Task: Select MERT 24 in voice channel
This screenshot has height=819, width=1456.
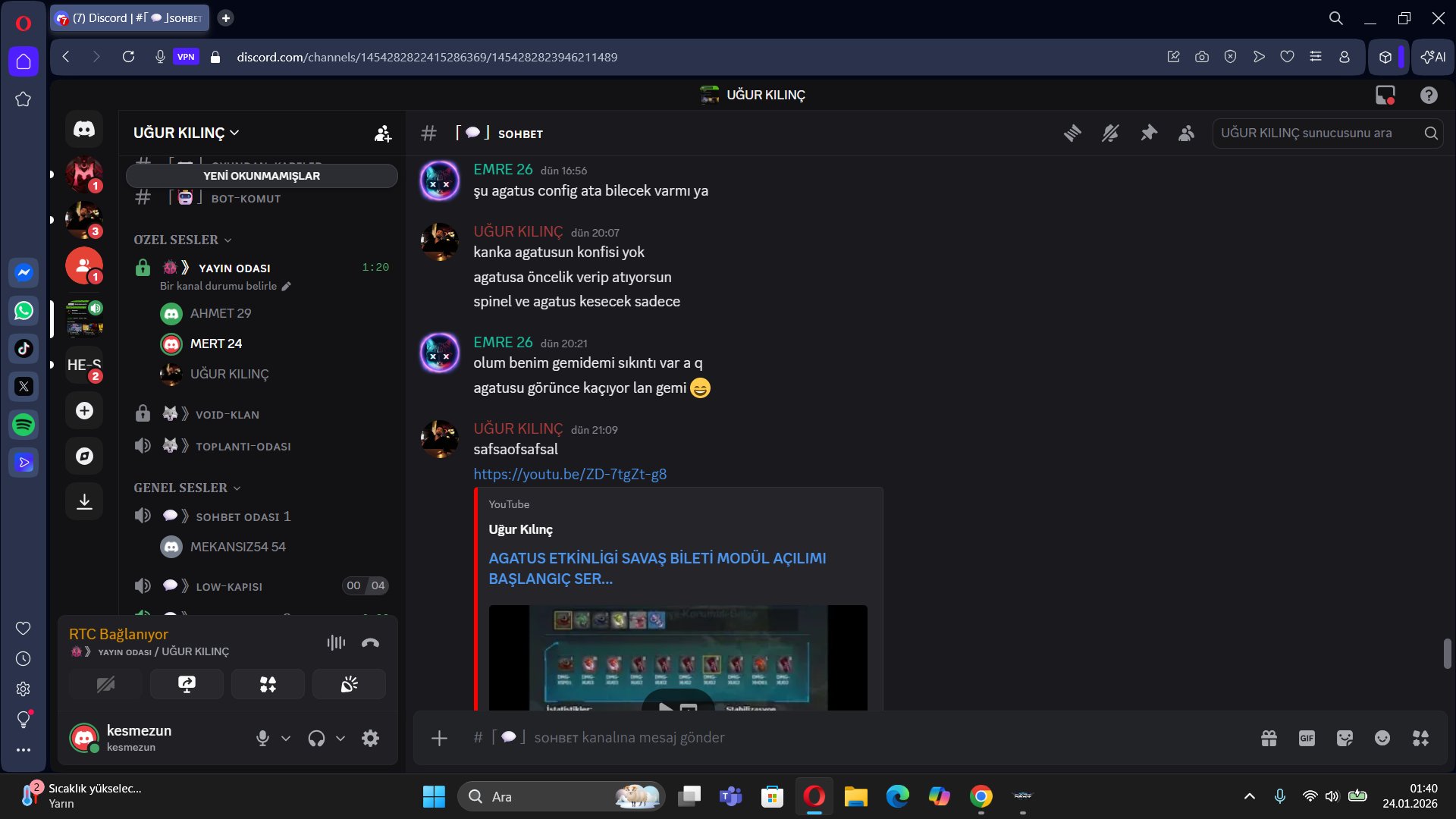Action: [262, 344]
